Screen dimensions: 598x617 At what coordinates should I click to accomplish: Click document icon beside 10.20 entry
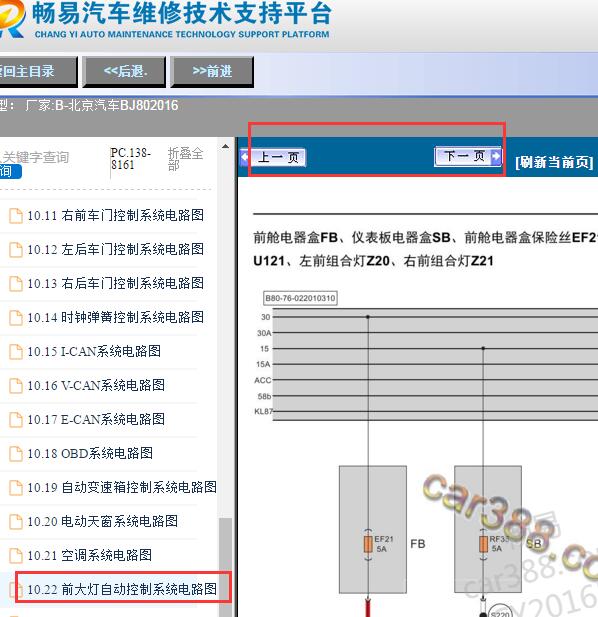(x=16, y=522)
